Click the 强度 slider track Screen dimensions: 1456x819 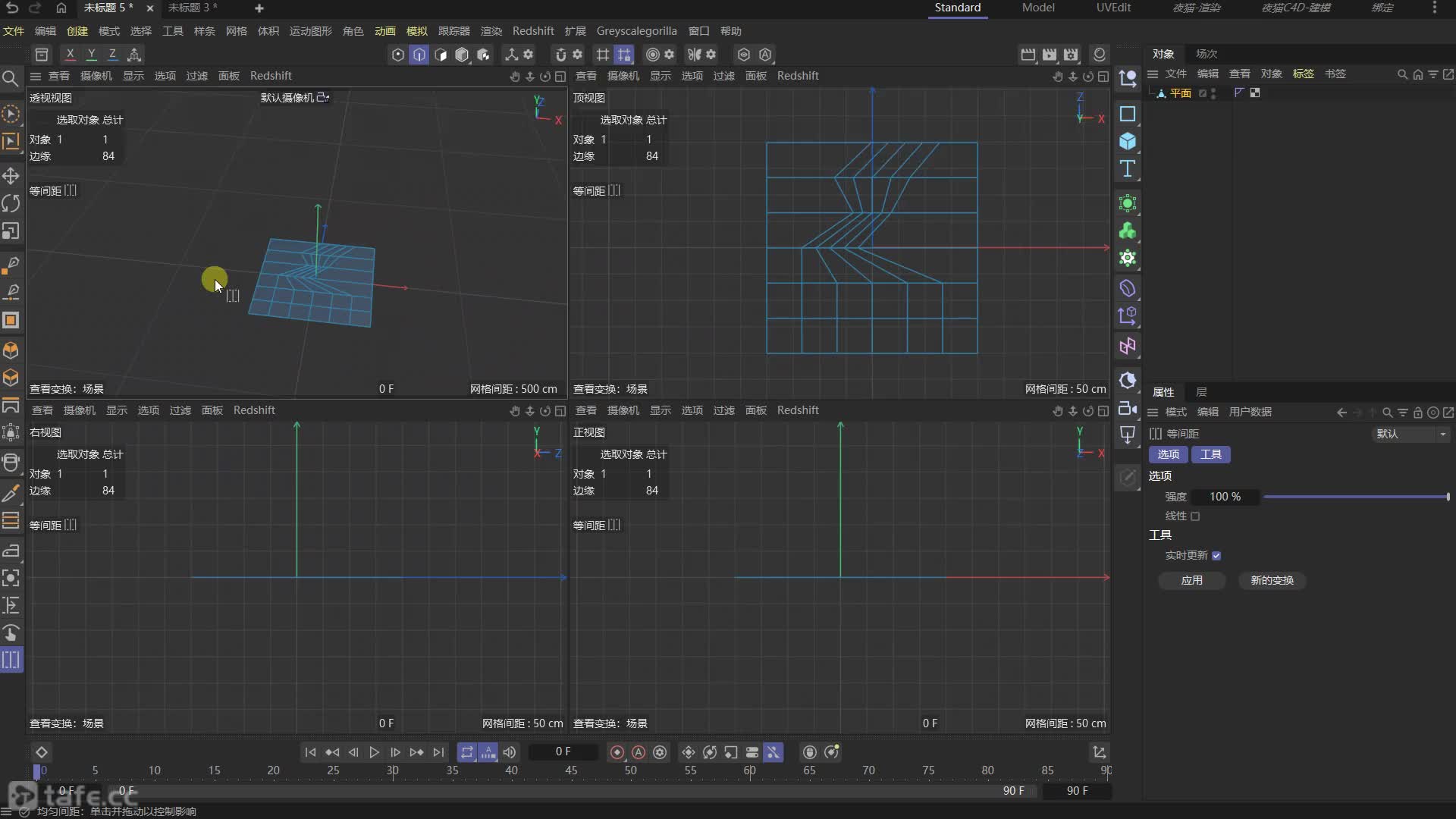[1357, 497]
